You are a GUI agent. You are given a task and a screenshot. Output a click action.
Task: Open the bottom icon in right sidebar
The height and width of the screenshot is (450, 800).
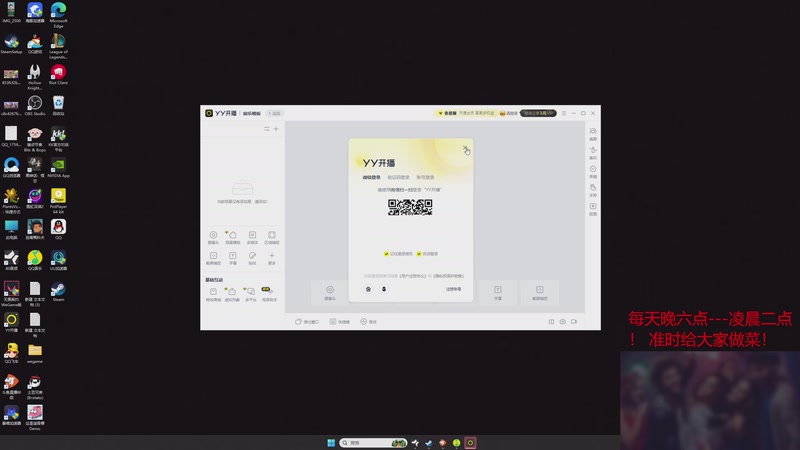pos(593,209)
